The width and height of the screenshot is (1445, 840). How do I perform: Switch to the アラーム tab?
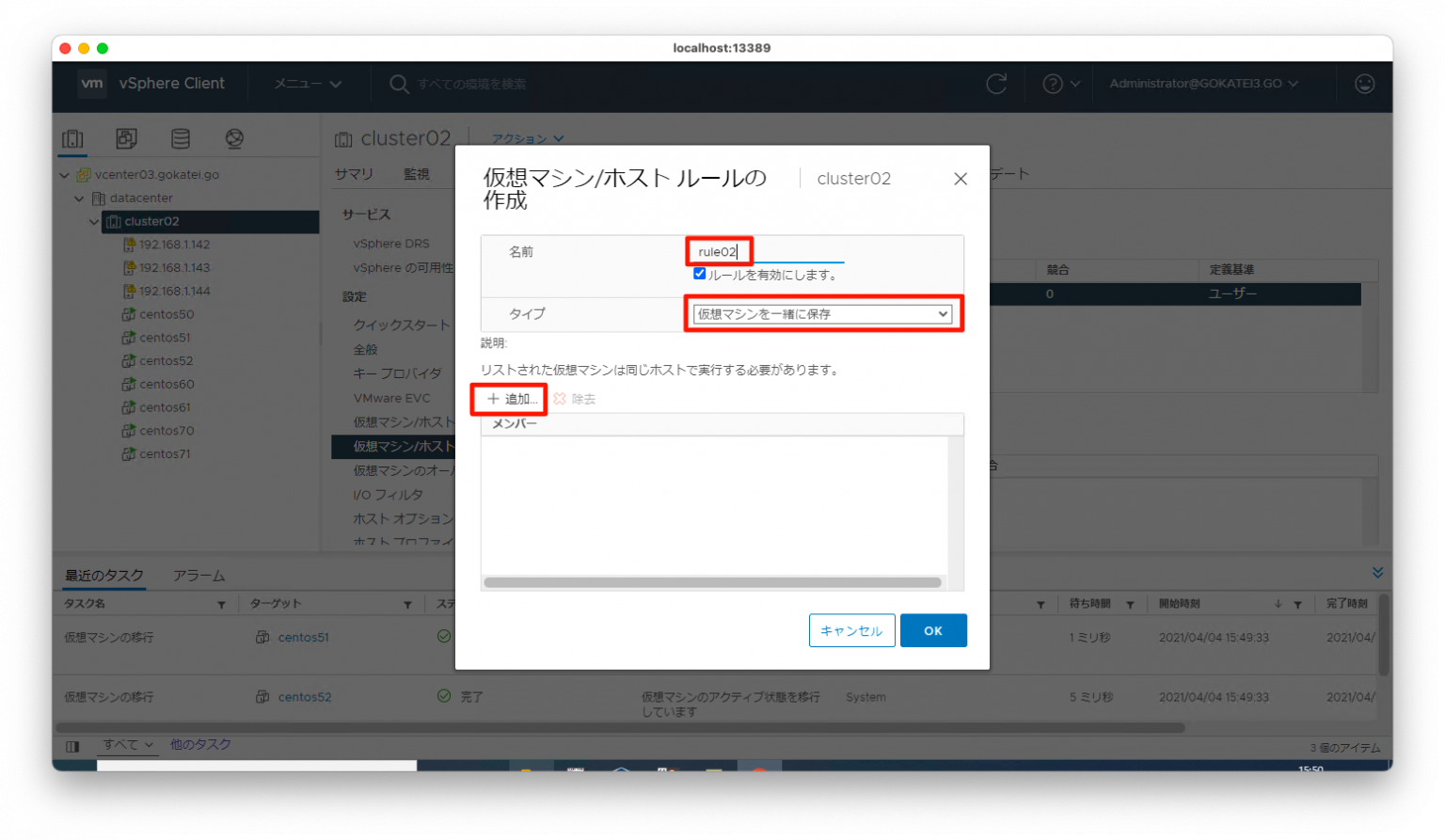click(x=198, y=575)
